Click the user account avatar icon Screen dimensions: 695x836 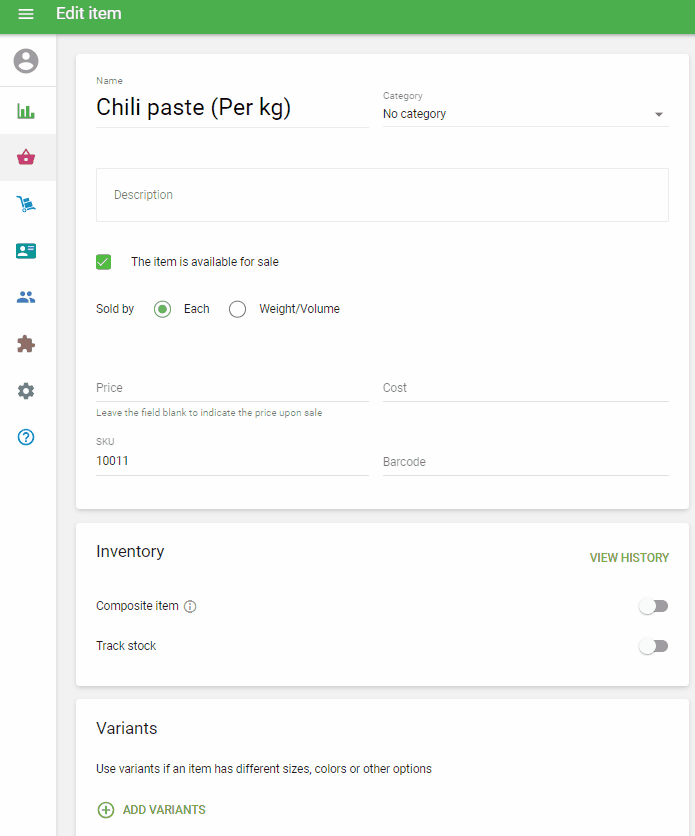coord(26,61)
